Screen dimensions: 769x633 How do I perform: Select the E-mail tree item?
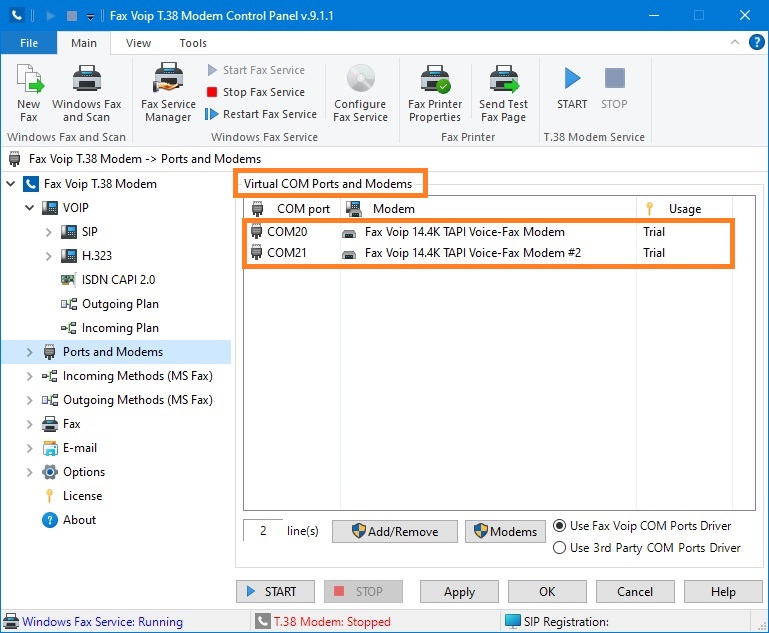pyautogui.click(x=70, y=448)
